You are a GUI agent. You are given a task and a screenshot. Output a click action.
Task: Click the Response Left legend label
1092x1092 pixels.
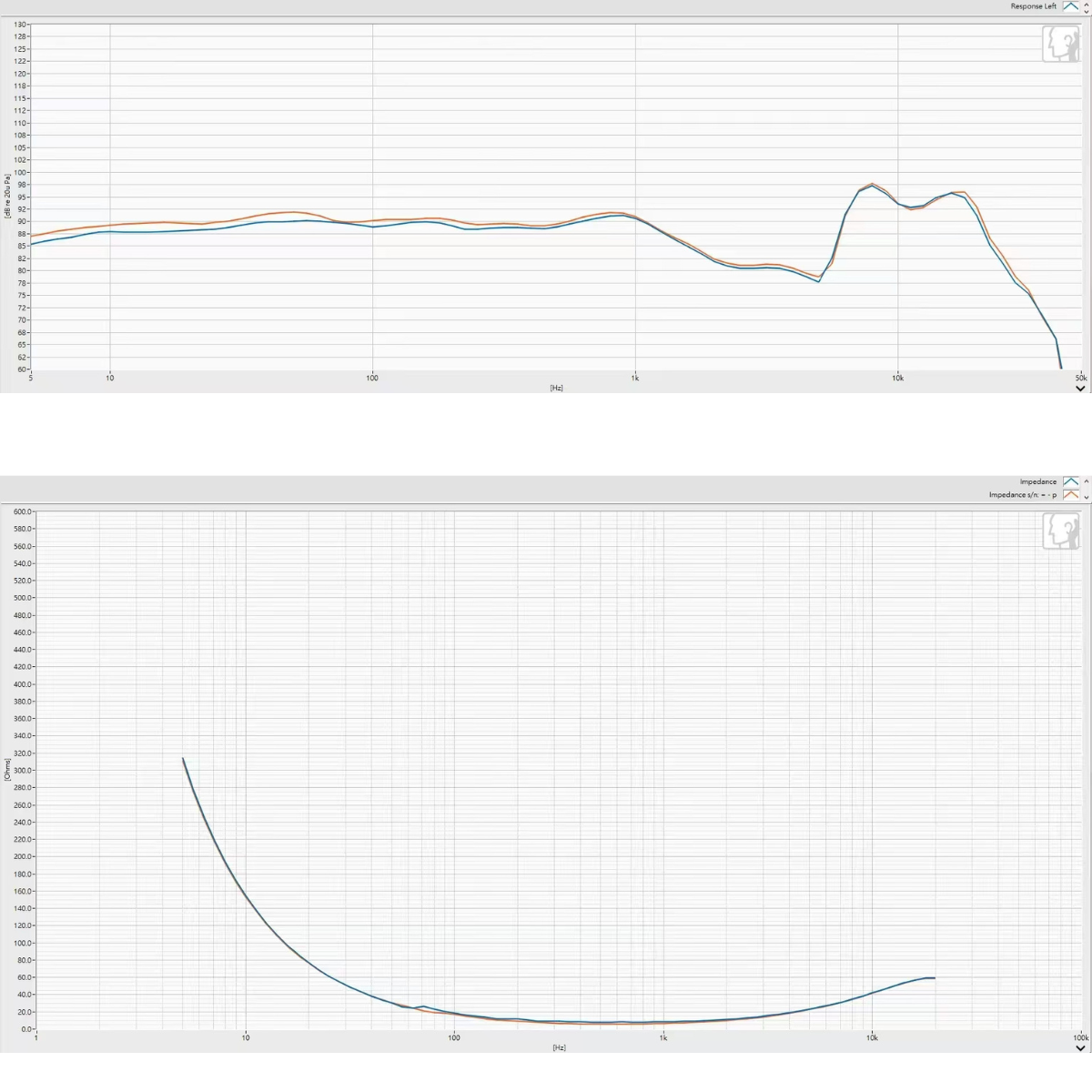coord(1033,6)
